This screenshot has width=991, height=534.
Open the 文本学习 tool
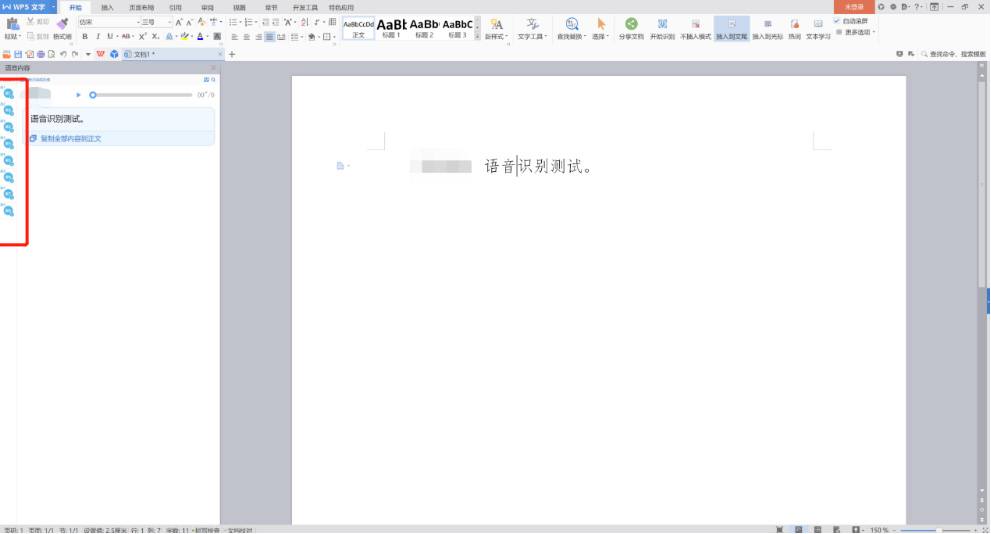point(818,24)
